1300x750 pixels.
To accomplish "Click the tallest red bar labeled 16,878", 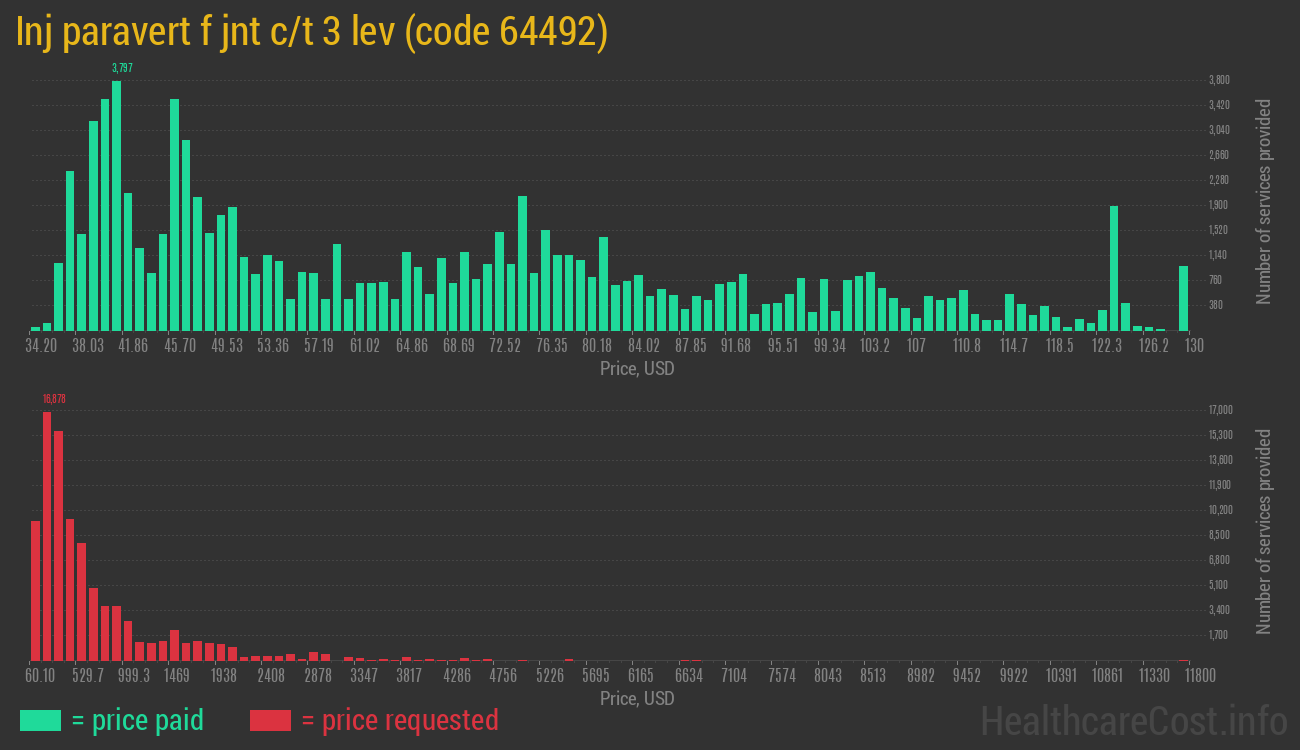I will click(x=47, y=535).
